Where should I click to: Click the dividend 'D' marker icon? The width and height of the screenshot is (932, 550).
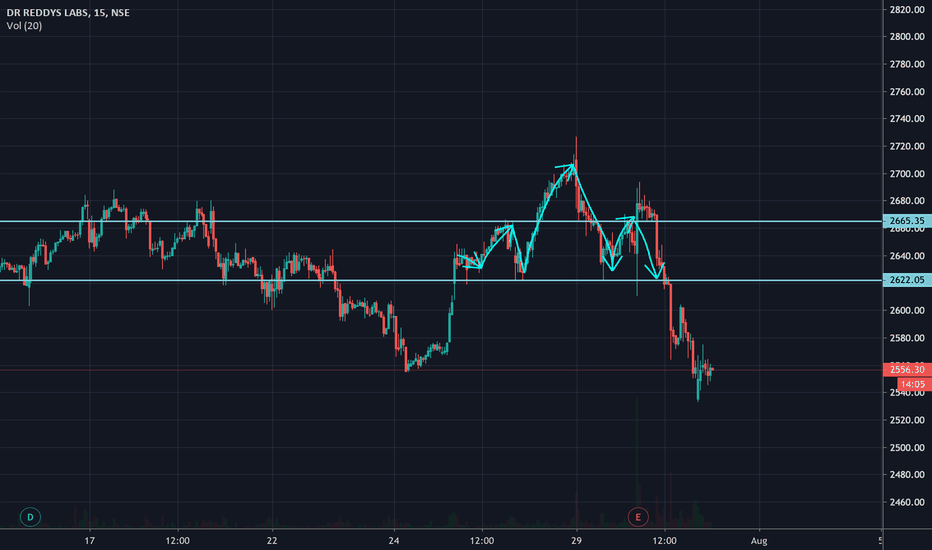(30, 517)
